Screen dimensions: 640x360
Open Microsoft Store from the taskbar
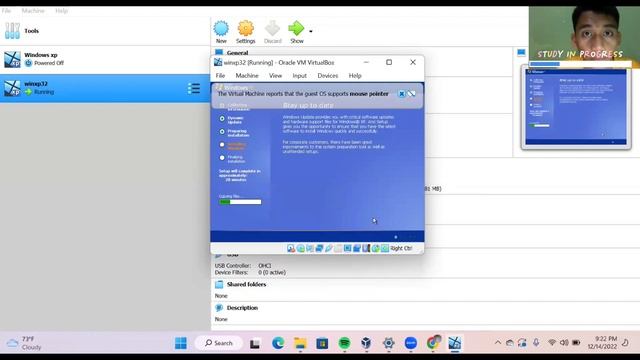click(322, 343)
